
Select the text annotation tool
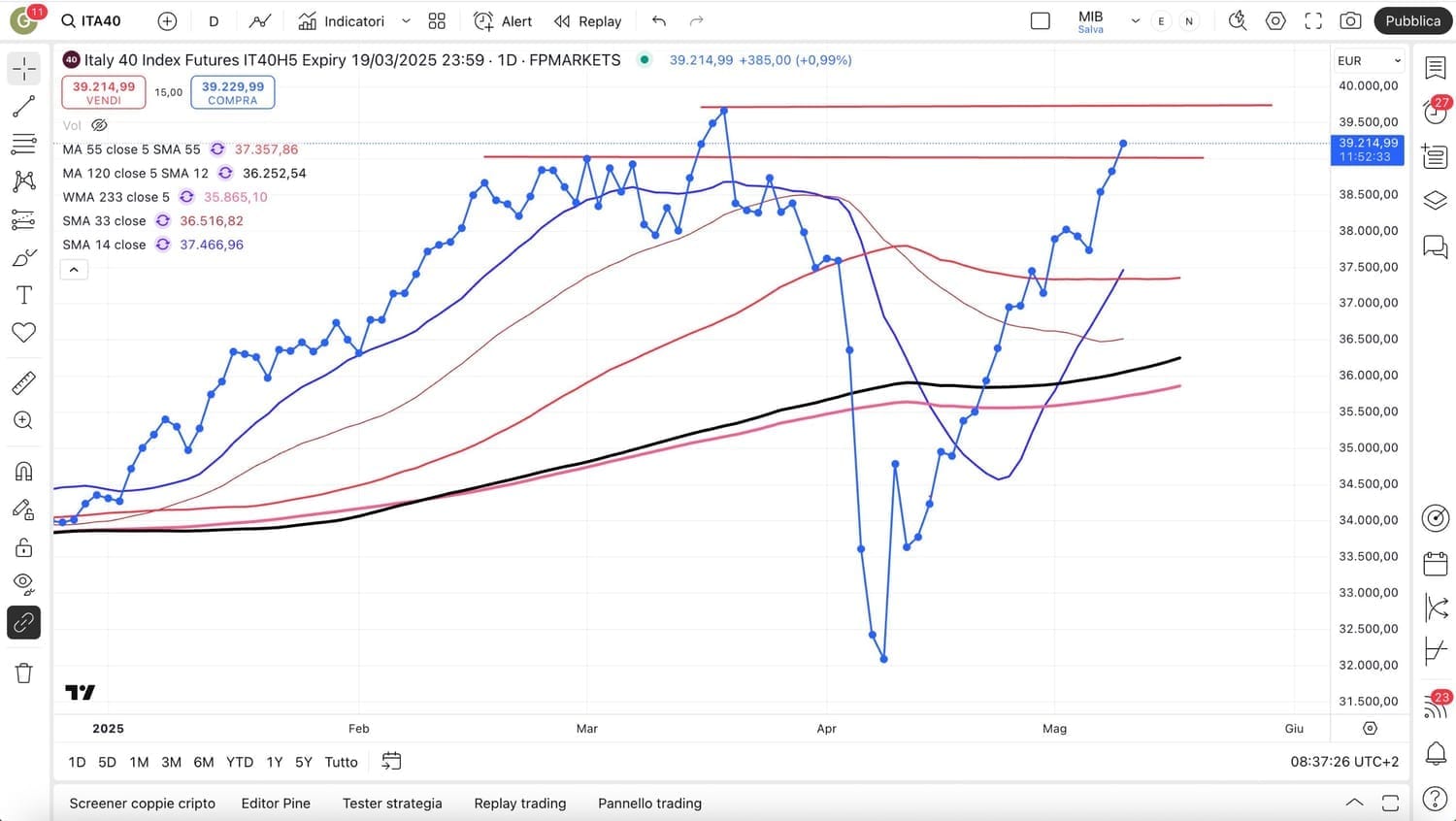coord(23,295)
